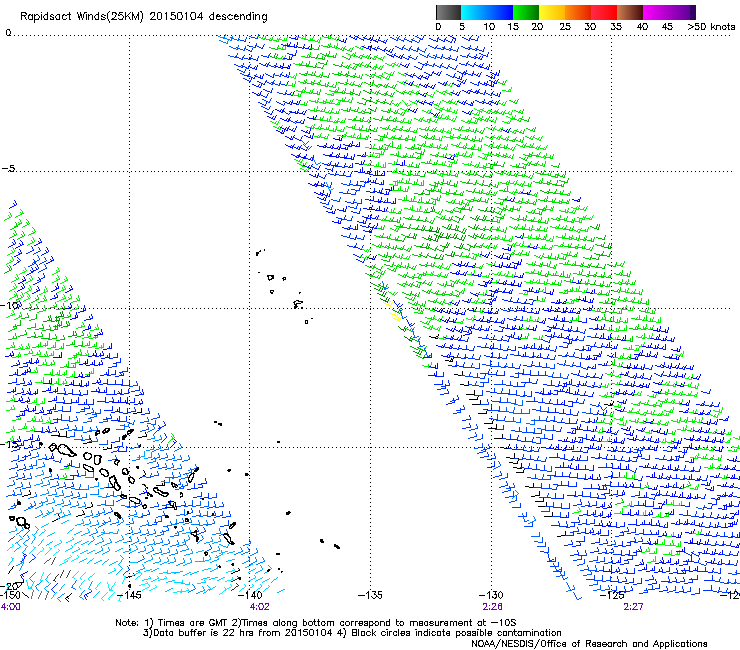
Task: Click the '10' label under the color bar
Action: click(x=489, y=27)
